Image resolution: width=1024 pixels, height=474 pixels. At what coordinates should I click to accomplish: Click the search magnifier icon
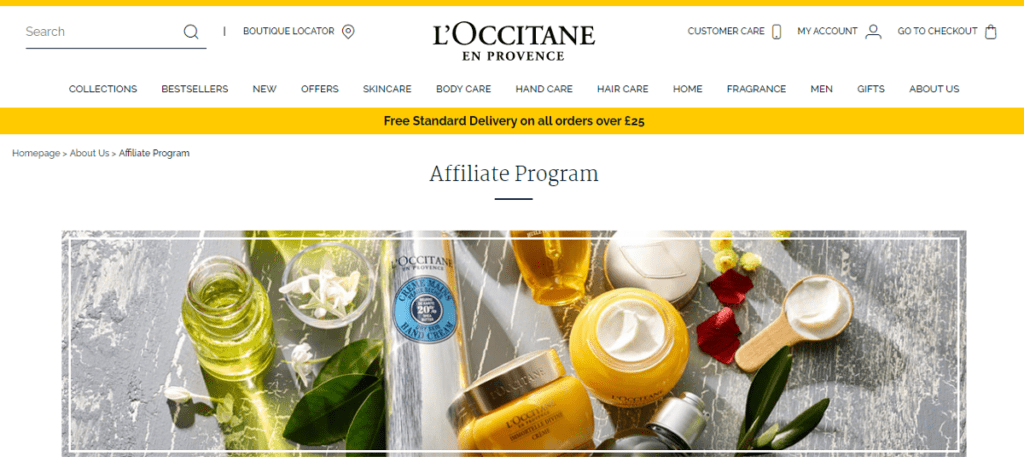point(191,31)
